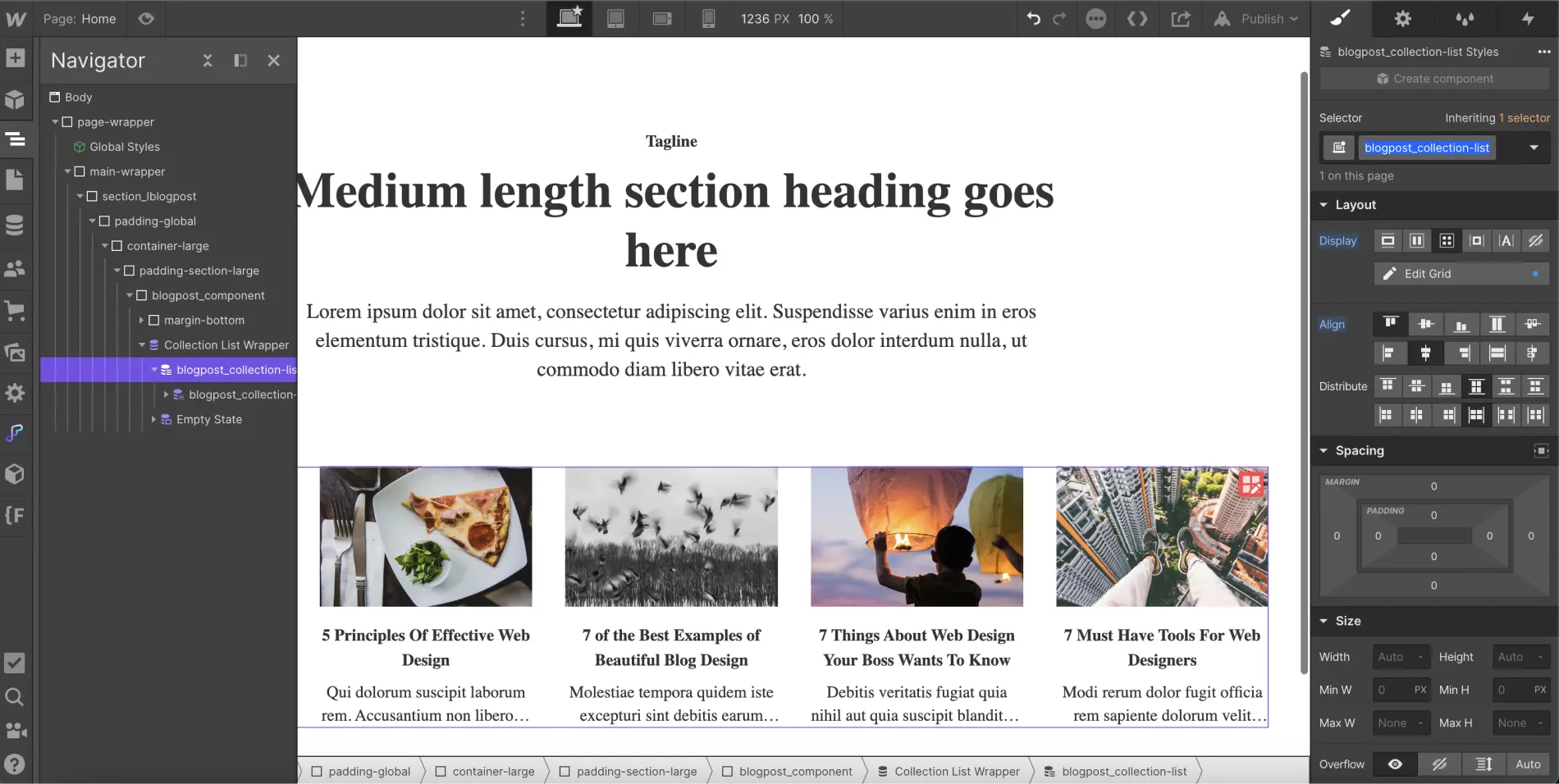Redo the last change
Viewport: 1559px width, 784px height.
tap(1059, 19)
